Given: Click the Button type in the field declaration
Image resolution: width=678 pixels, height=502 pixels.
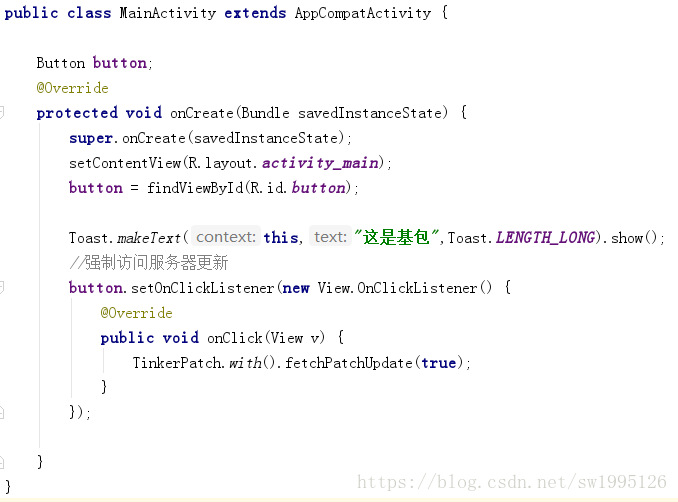Looking at the screenshot, I should point(61,63).
